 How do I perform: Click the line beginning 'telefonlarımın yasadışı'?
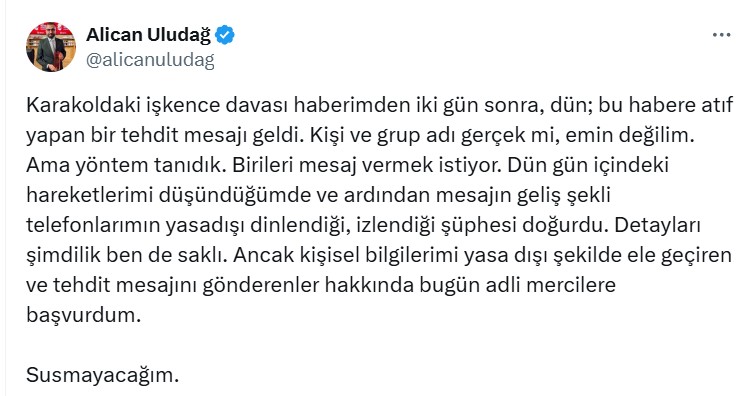(x=364, y=226)
